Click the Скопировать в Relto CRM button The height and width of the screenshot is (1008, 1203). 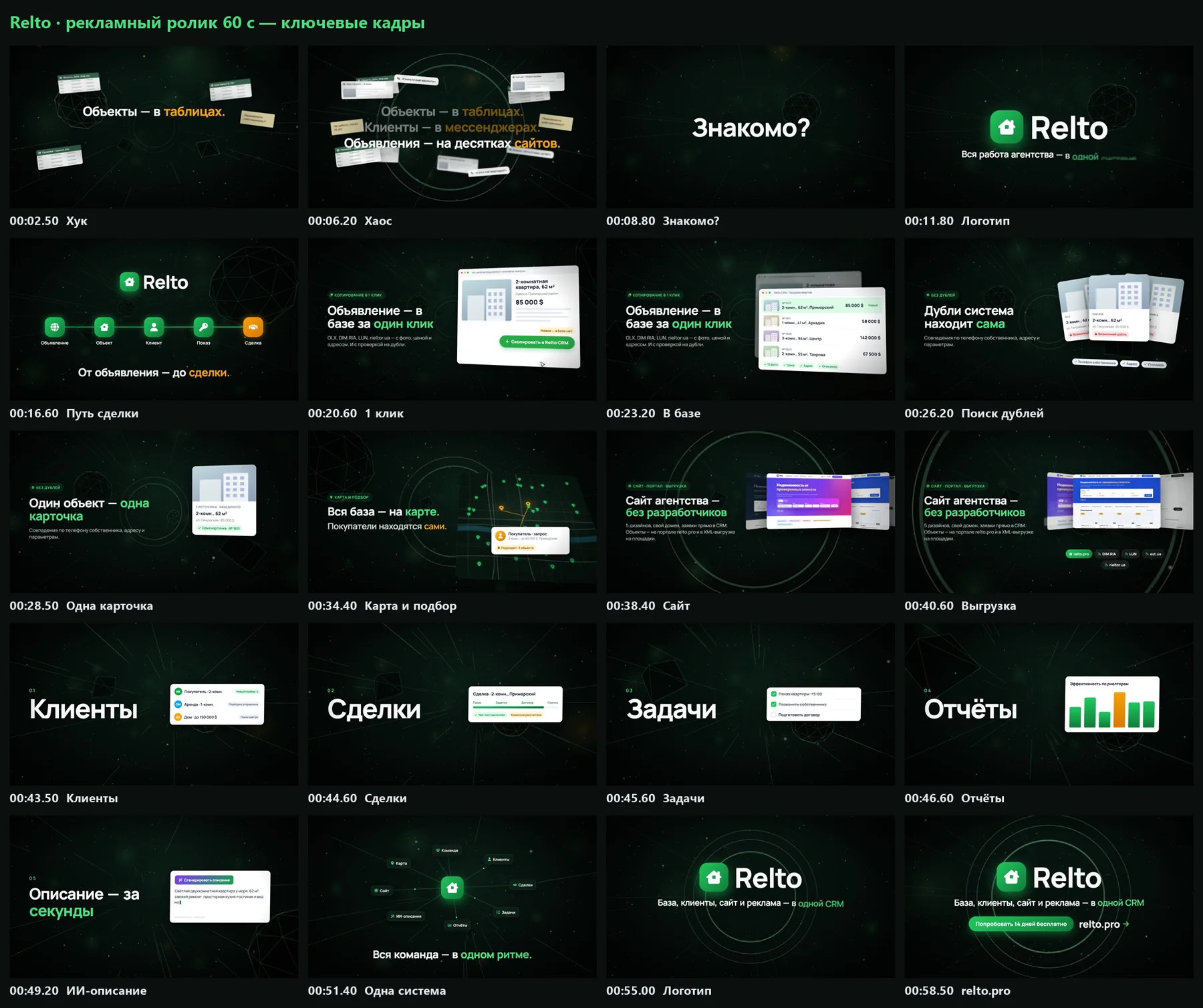coord(537,342)
